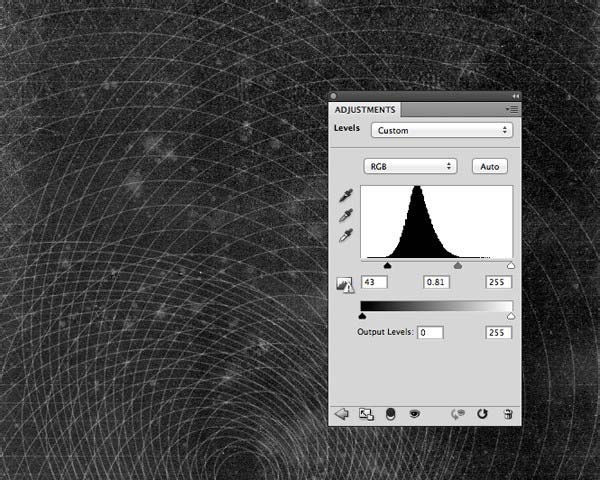The width and height of the screenshot is (600, 480).
Task: Collapse panel with double-arrow icon
Action: (516, 96)
